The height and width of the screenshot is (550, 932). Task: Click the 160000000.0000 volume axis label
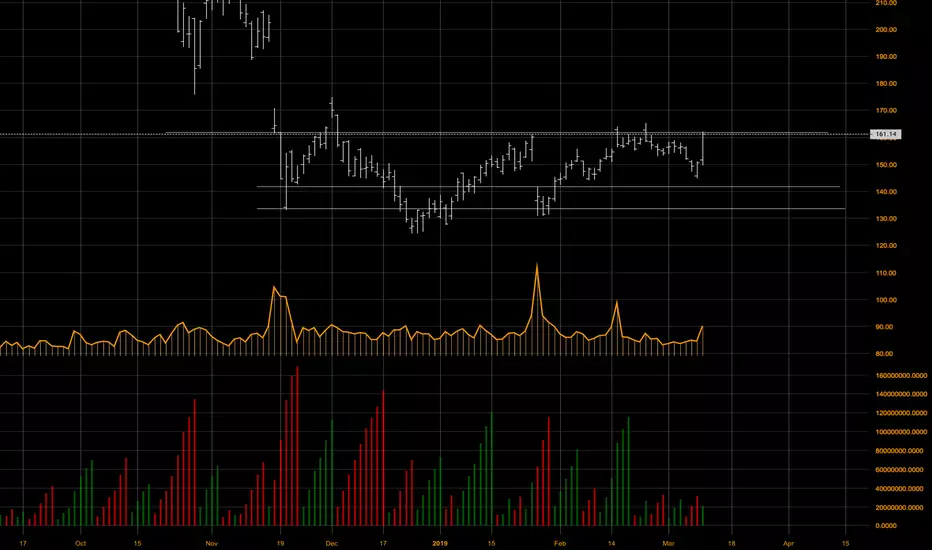tap(901, 376)
